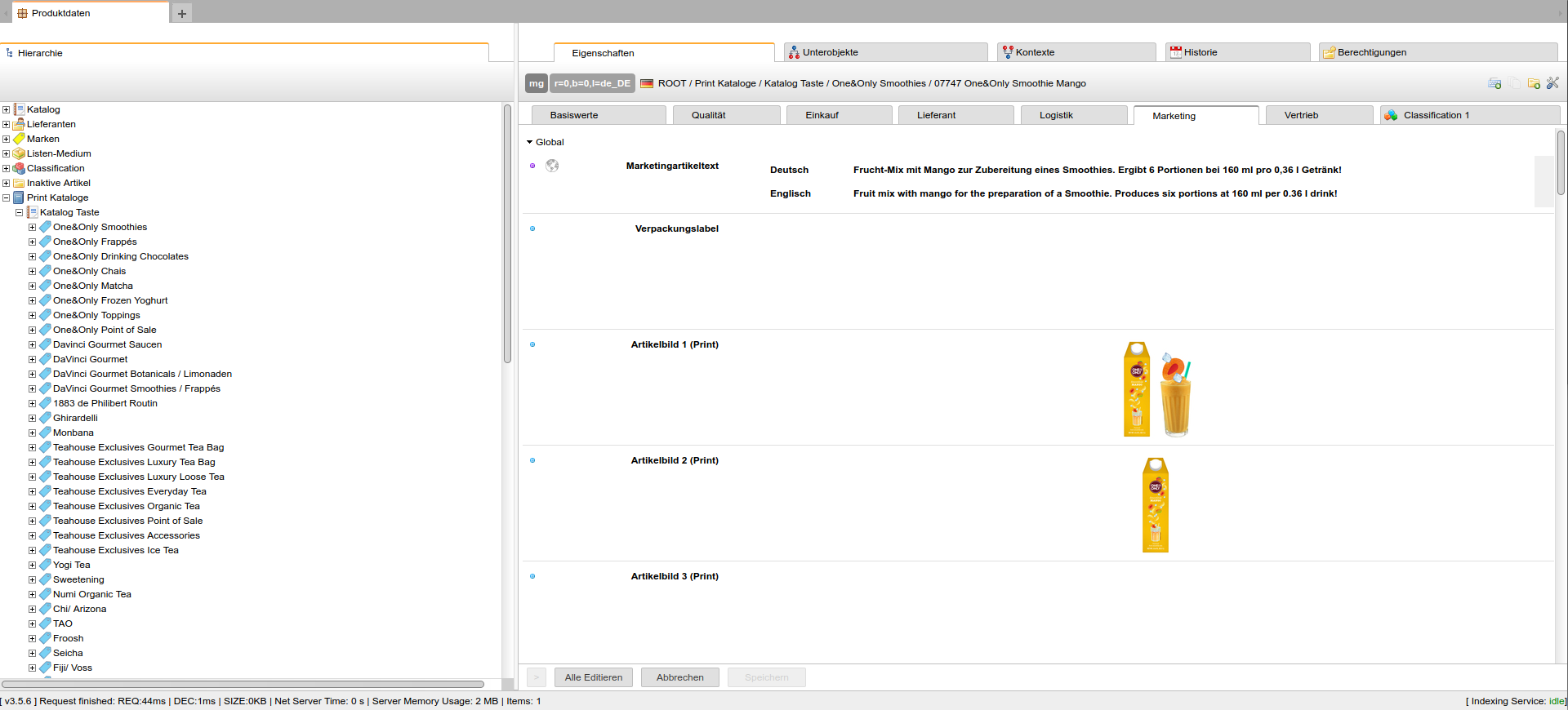Click the Classification cubes icon in tree
The image size is (1568, 710).
[19, 168]
